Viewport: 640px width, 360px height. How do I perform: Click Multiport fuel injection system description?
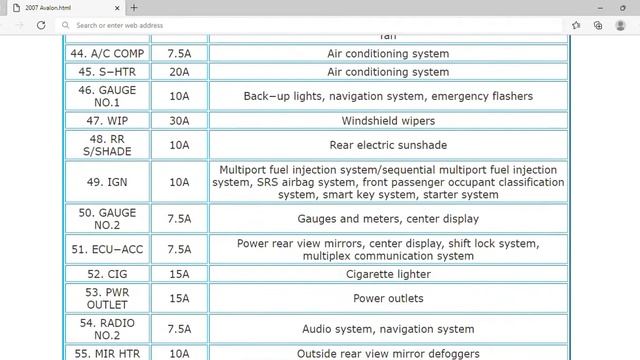388,182
